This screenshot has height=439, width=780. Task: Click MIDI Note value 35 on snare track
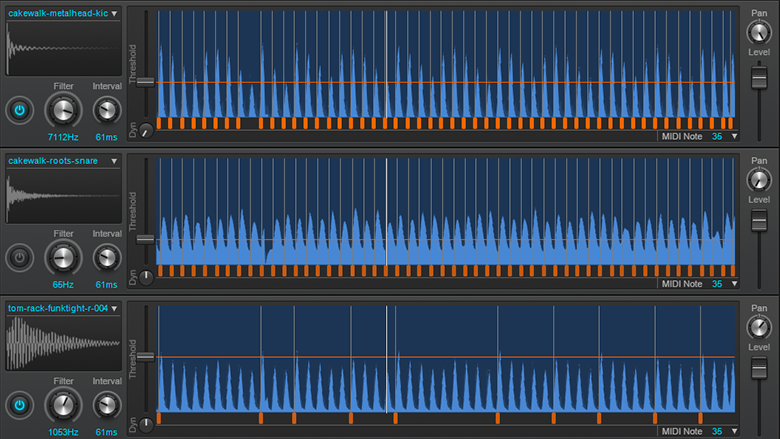click(717, 284)
